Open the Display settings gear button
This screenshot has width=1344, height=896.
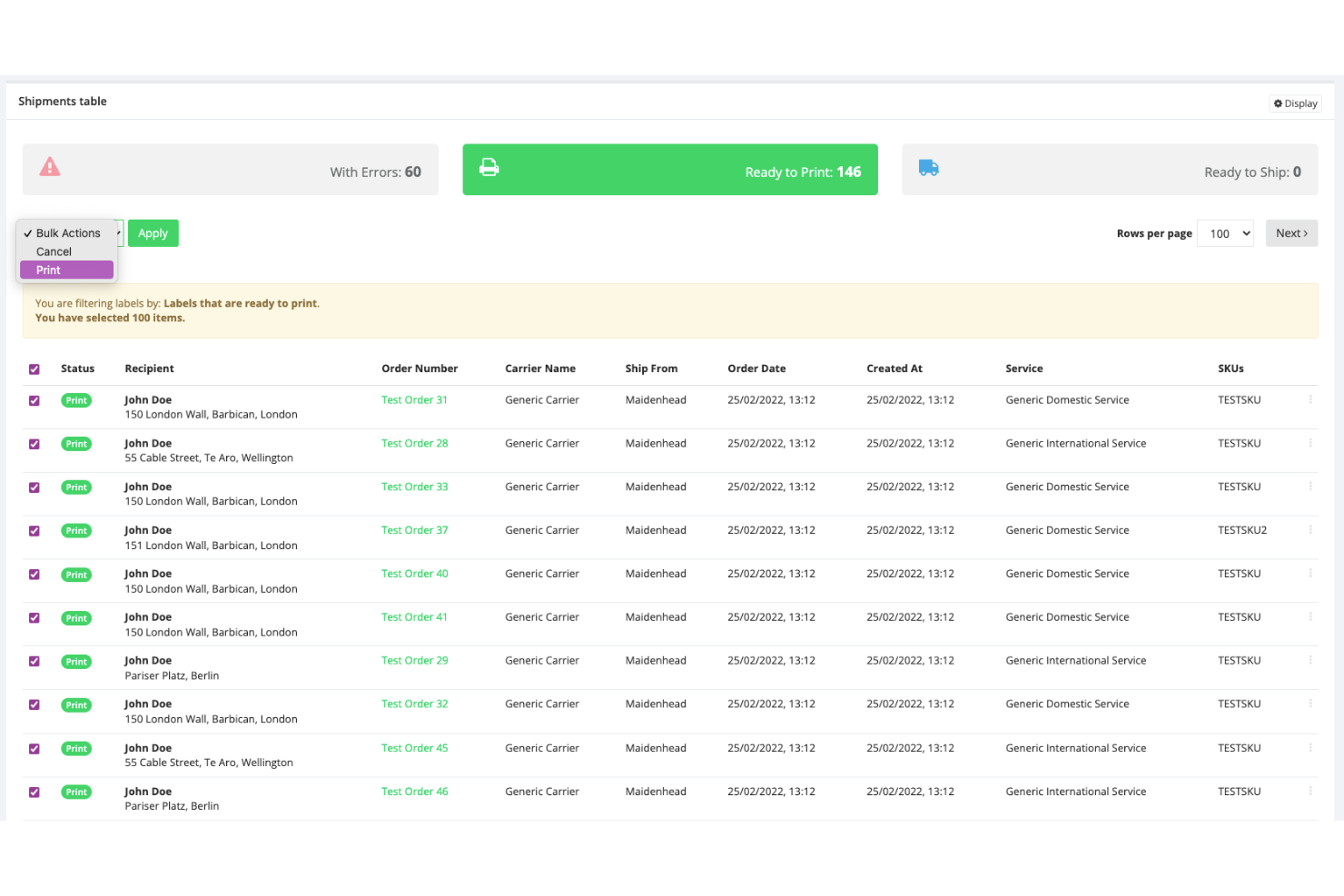(x=1295, y=103)
